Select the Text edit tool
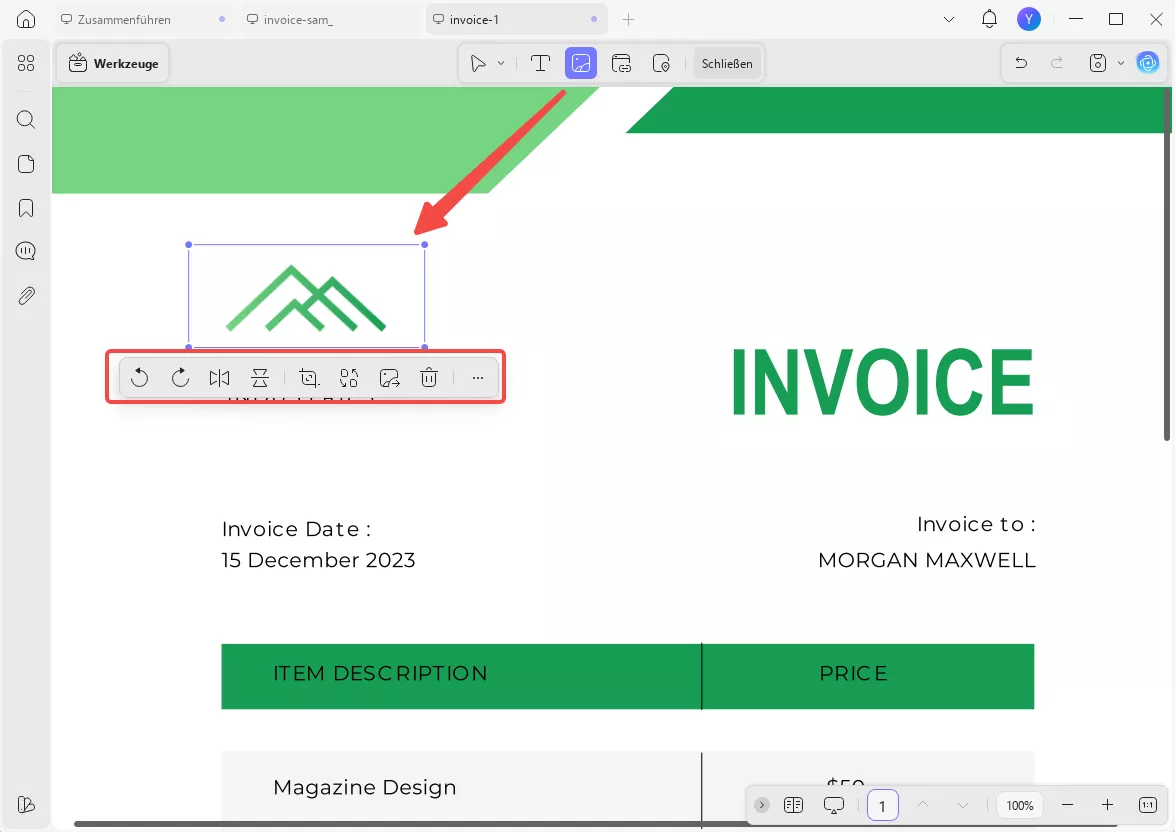 coord(540,64)
